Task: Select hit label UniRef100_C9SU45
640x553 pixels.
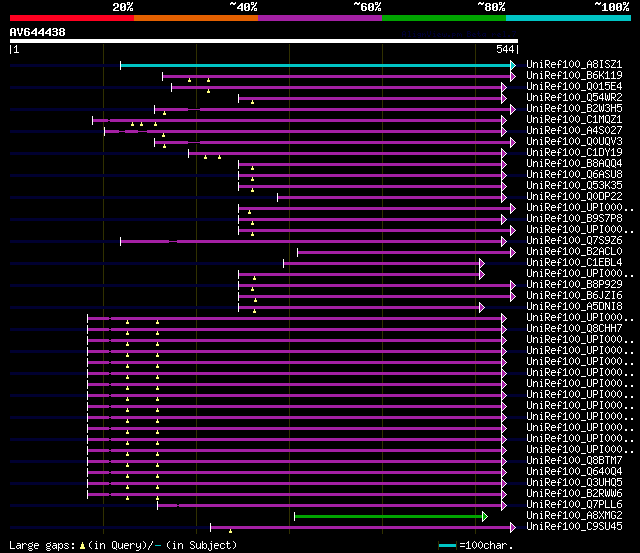Action: point(574,527)
